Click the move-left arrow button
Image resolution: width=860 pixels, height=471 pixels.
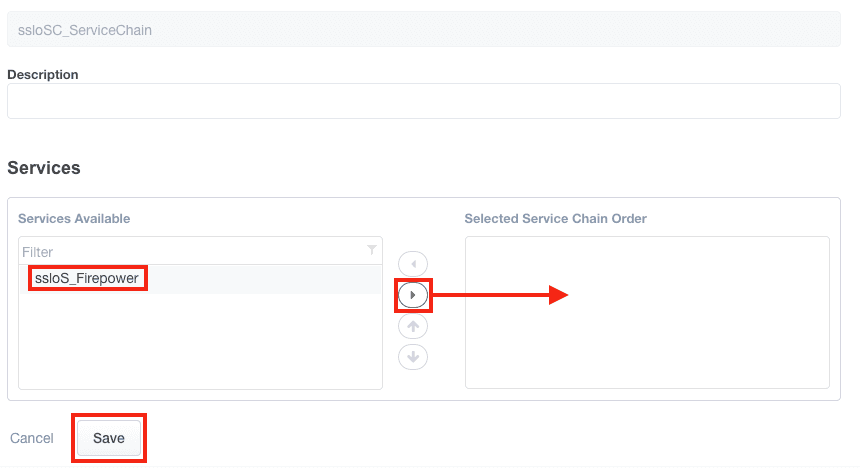point(413,264)
